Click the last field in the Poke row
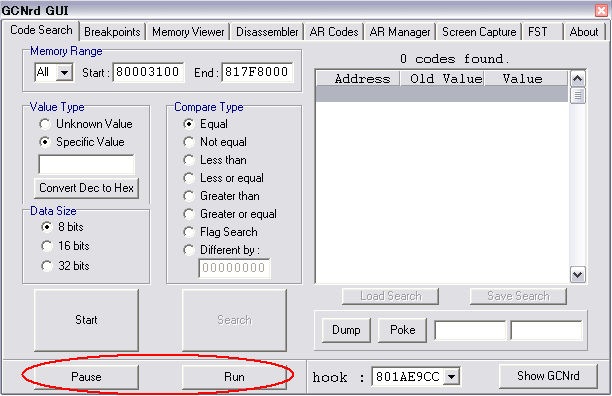The width and height of the screenshot is (612, 396). pos(546,330)
